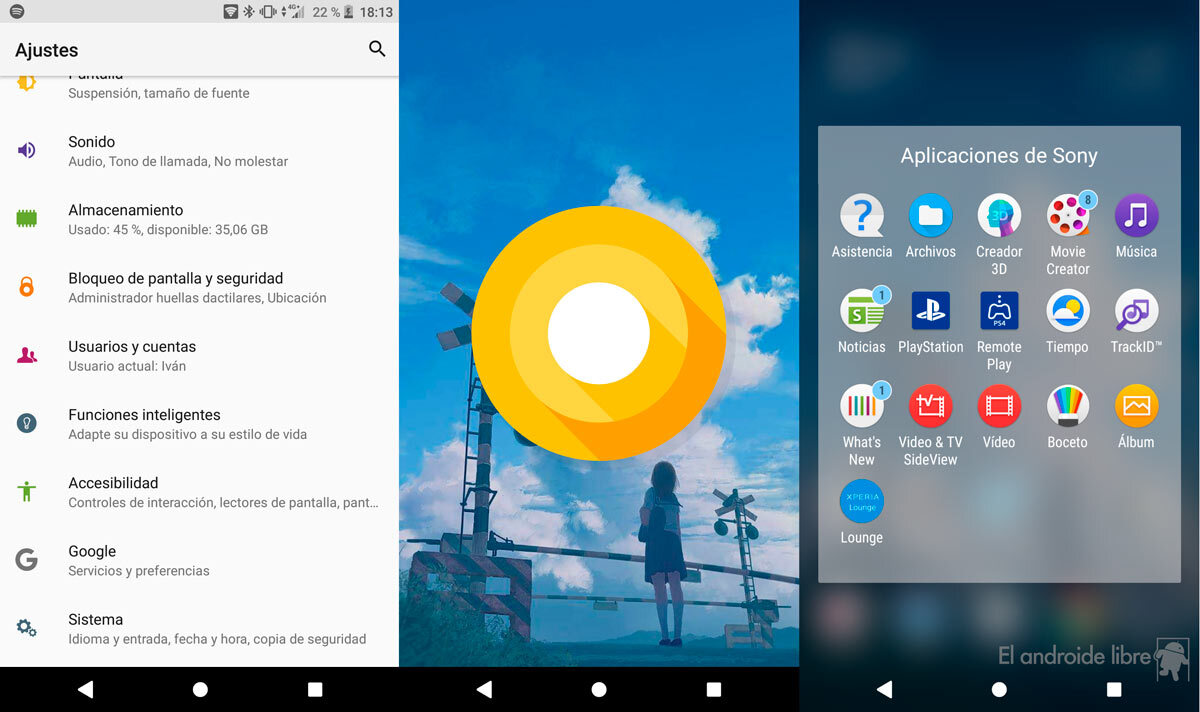Launch the Tiempo weather app
Viewport: 1200px width, 712px height.
point(1068,311)
